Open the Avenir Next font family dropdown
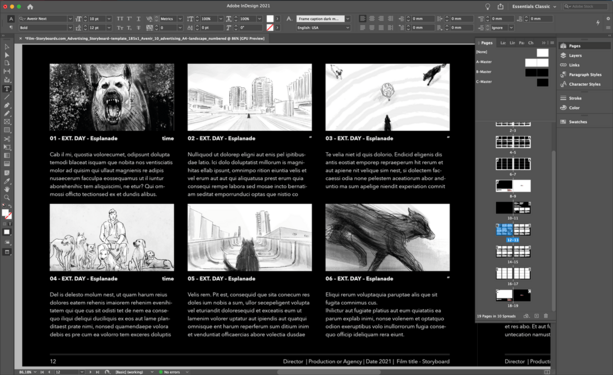613x375 pixels. 70,19
